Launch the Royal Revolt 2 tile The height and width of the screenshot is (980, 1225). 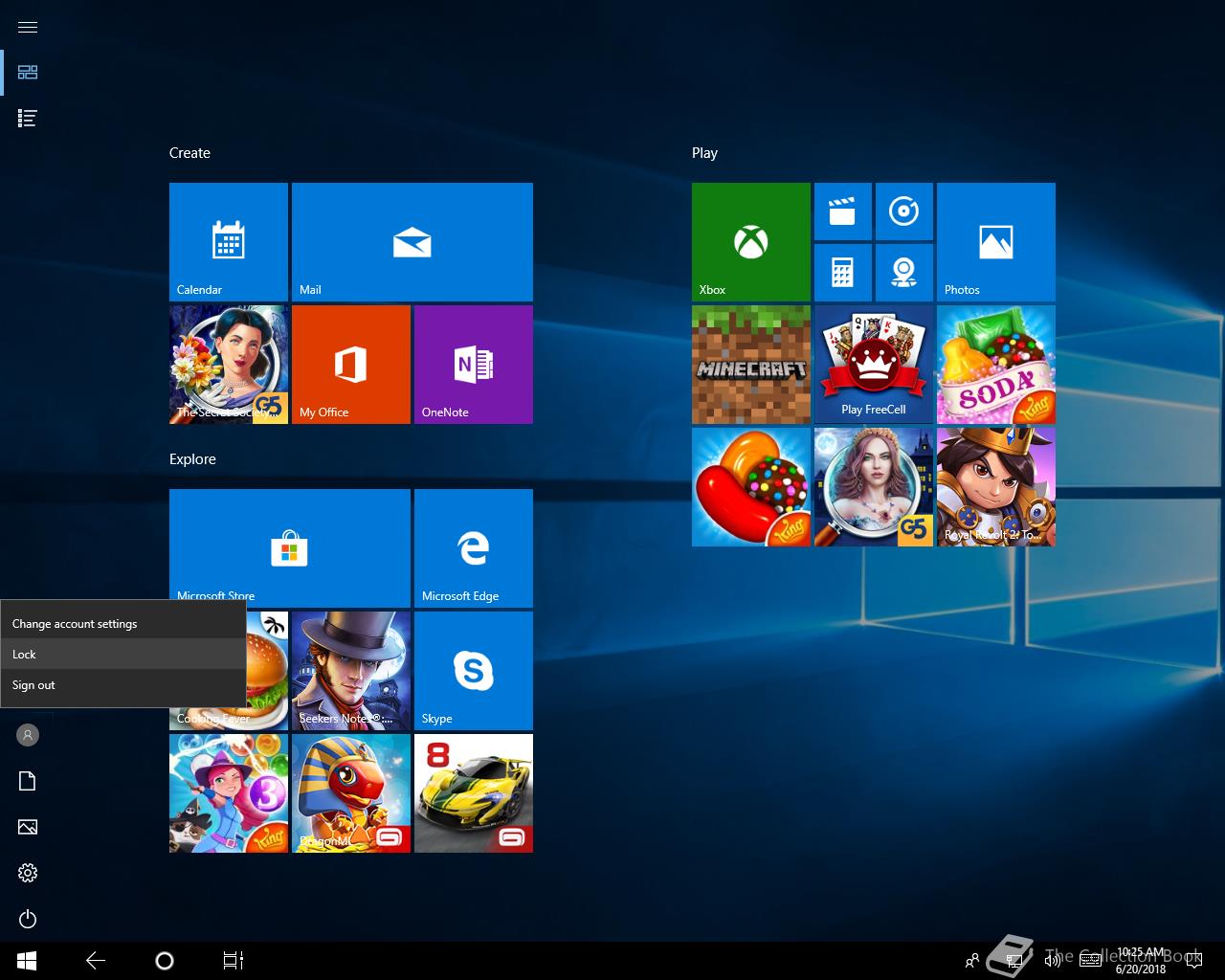click(996, 487)
